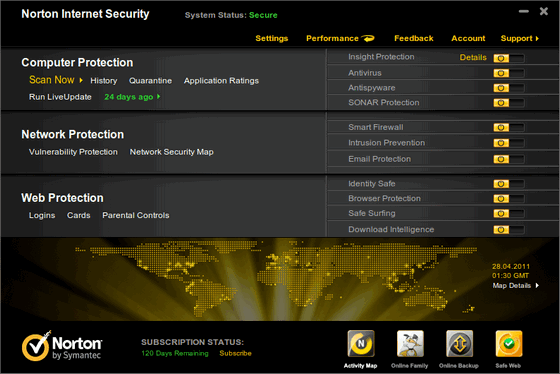This screenshot has height=374, width=560.
Task: Open the Activity Map icon
Action: point(361,344)
